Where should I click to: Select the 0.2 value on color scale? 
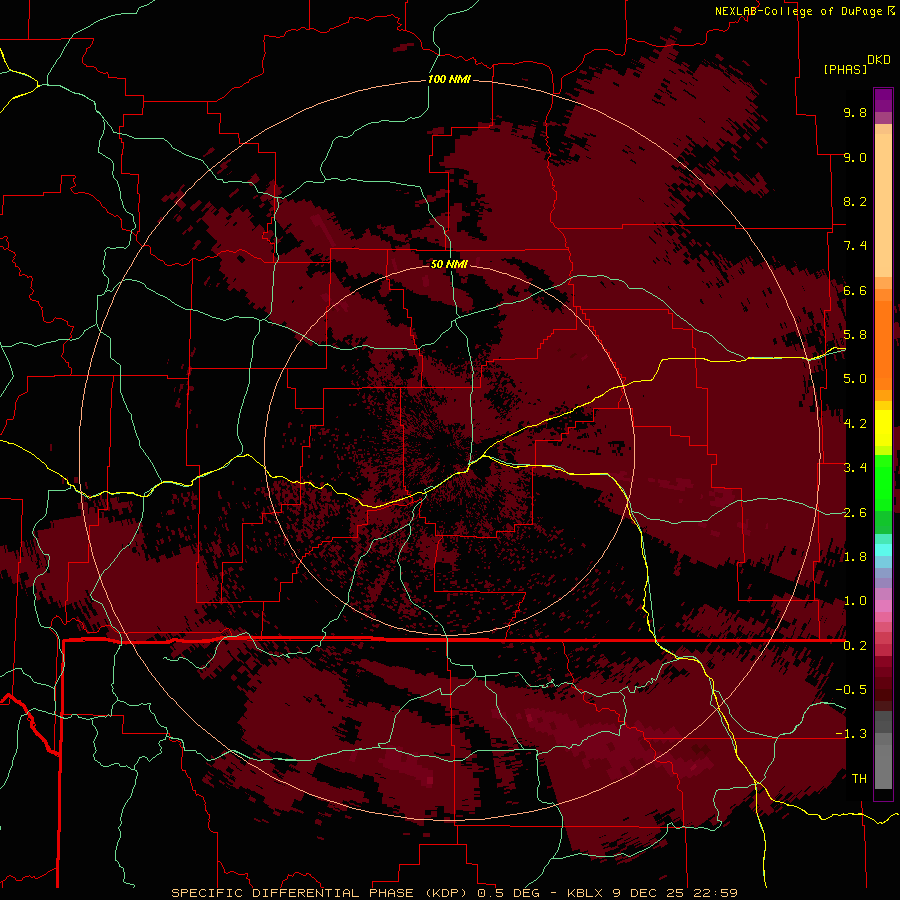pos(855,646)
